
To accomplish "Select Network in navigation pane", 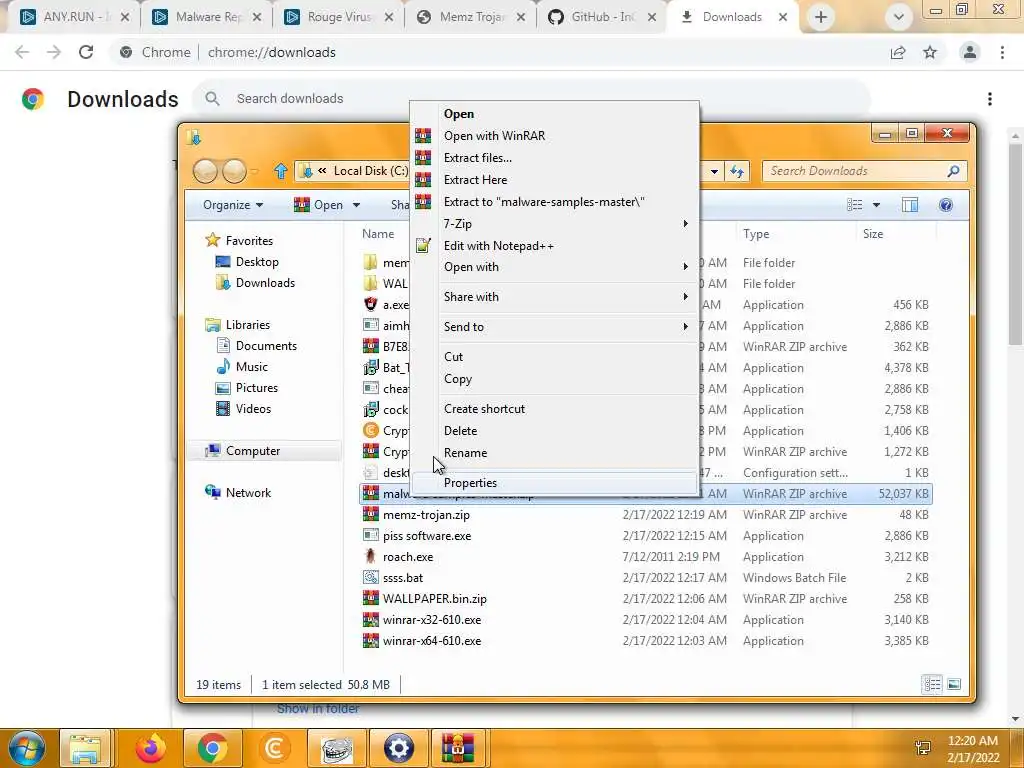I will tap(248, 493).
